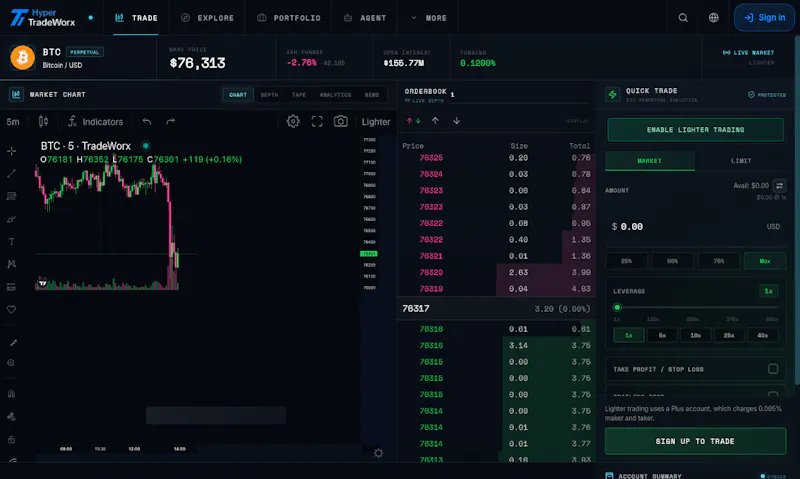Open chart settings gear
800x479 pixels.
[x=293, y=121]
